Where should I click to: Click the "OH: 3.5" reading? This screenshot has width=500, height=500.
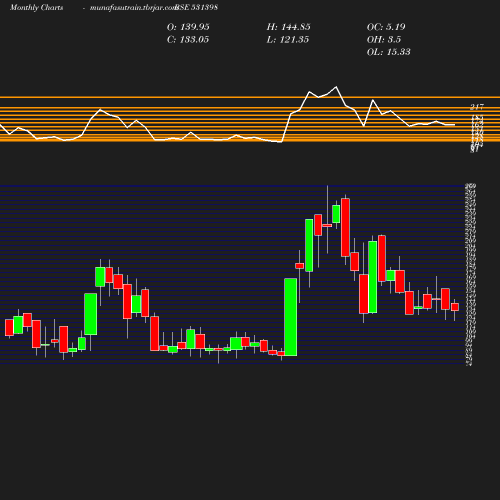(x=384, y=40)
